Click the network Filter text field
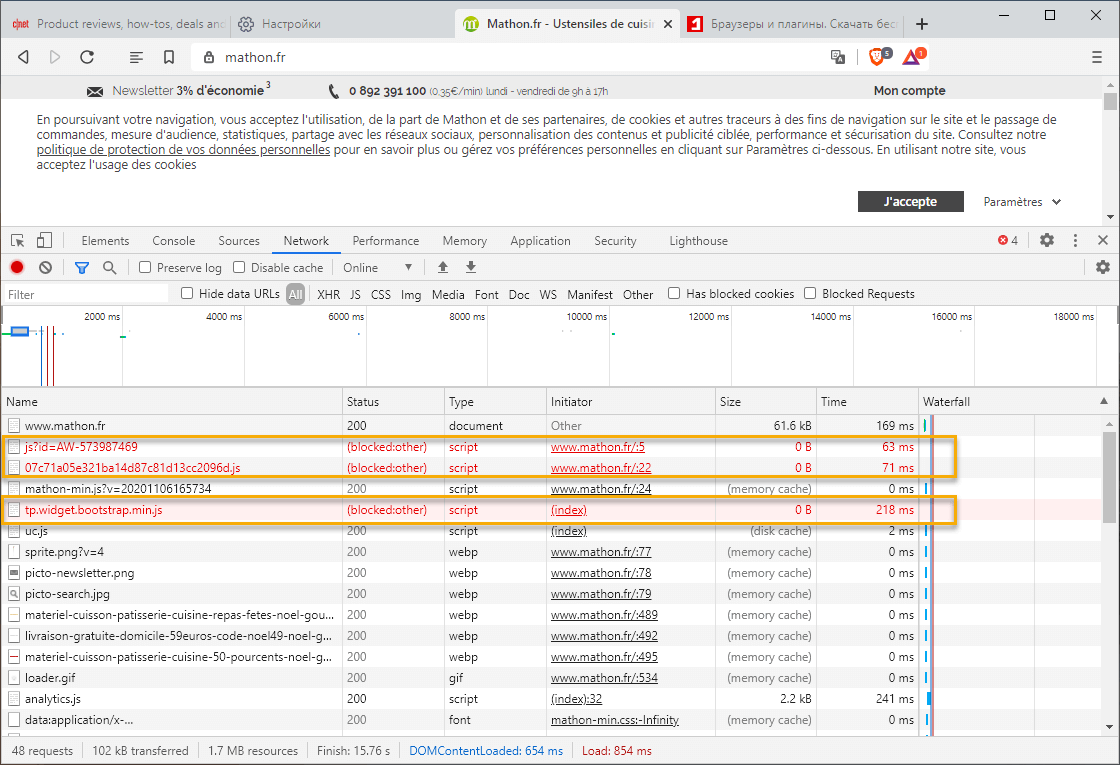The image size is (1120, 765). (x=86, y=294)
